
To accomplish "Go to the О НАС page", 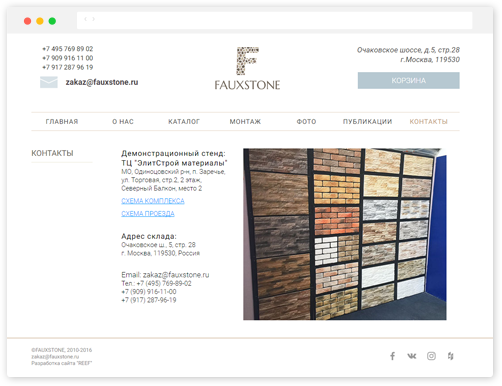I will (123, 122).
